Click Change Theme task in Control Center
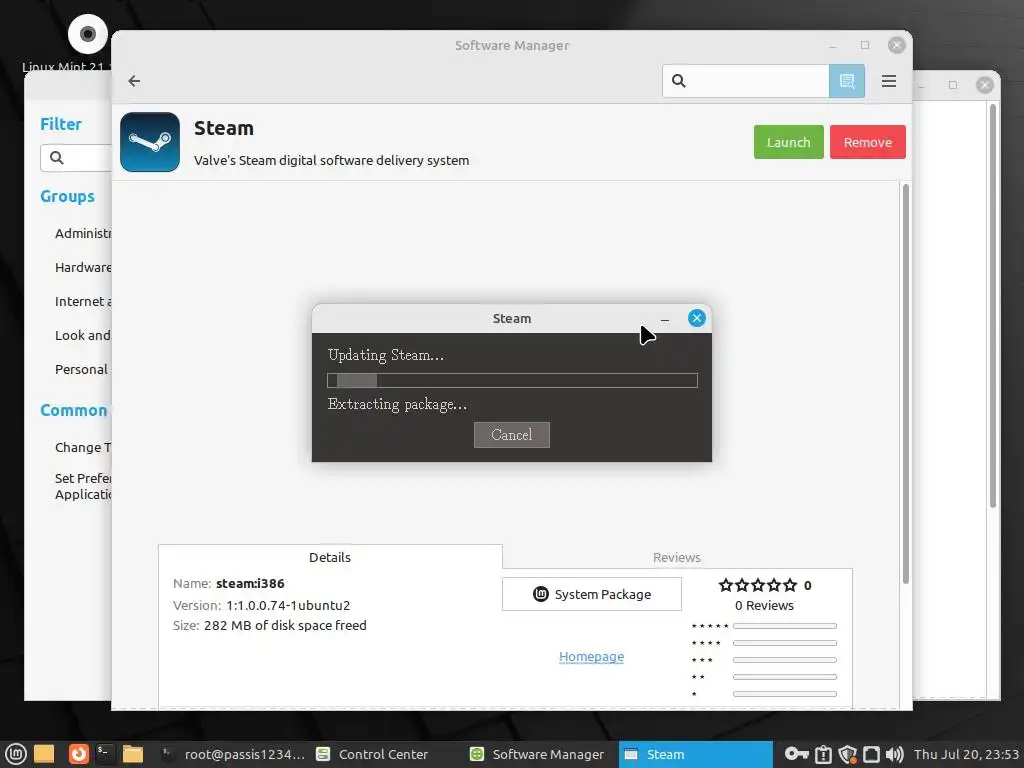1024x768 pixels. click(83, 447)
